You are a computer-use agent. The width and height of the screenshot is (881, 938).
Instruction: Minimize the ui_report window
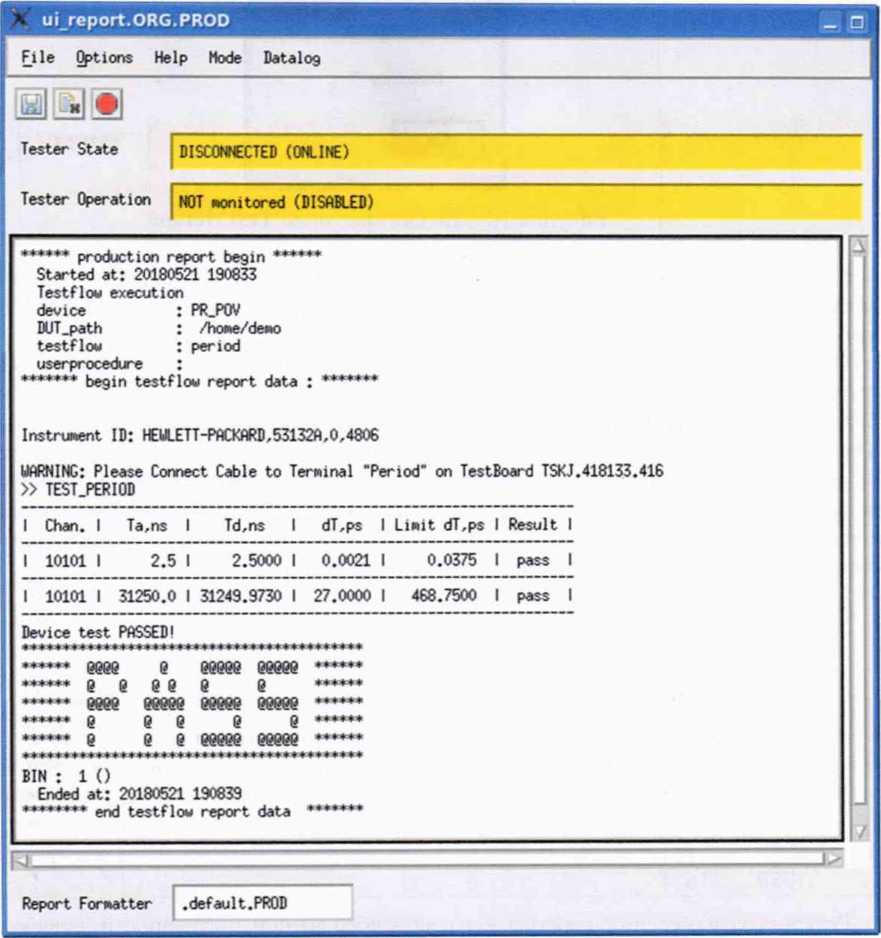[830, 23]
